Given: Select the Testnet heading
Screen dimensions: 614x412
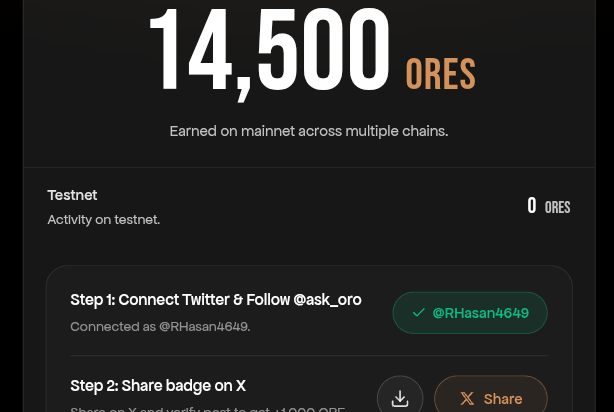Looking at the screenshot, I should [x=72, y=195].
